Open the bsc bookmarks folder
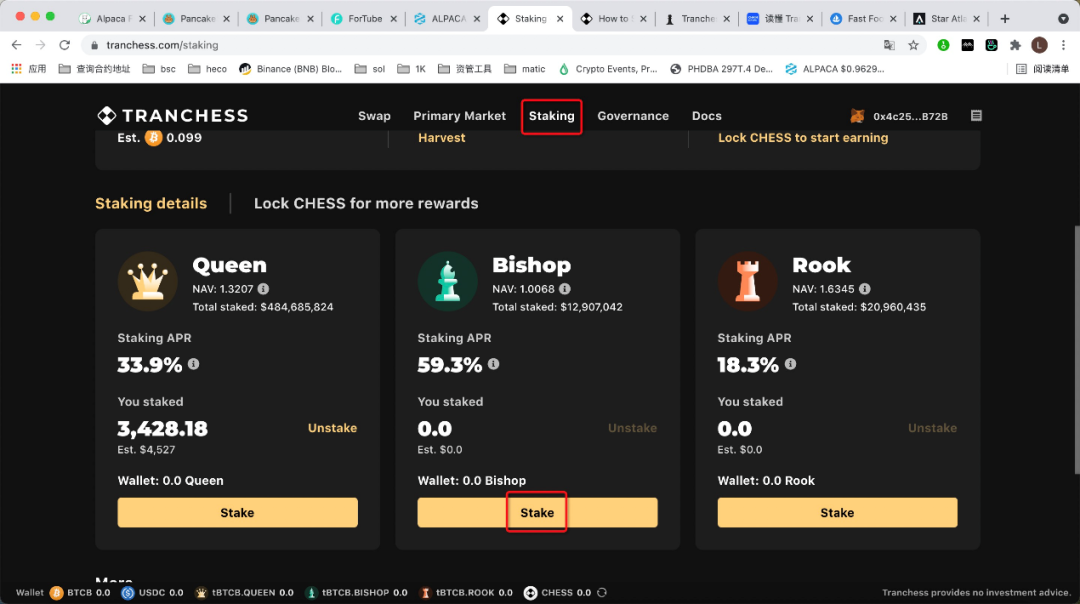The height and width of the screenshot is (604, 1080). [x=159, y=69]
